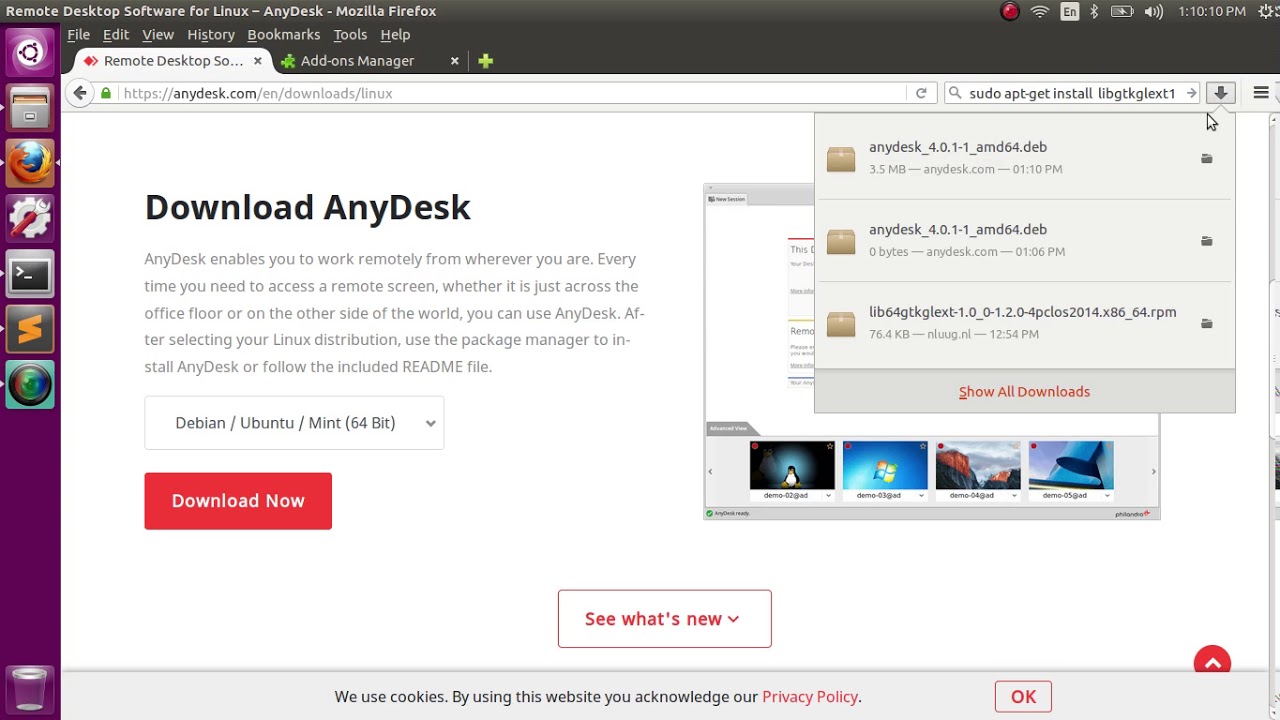Open Sublime Text from the launcher
The height and width of the screenshot is (720, 1280).
[x=30, y=329]
